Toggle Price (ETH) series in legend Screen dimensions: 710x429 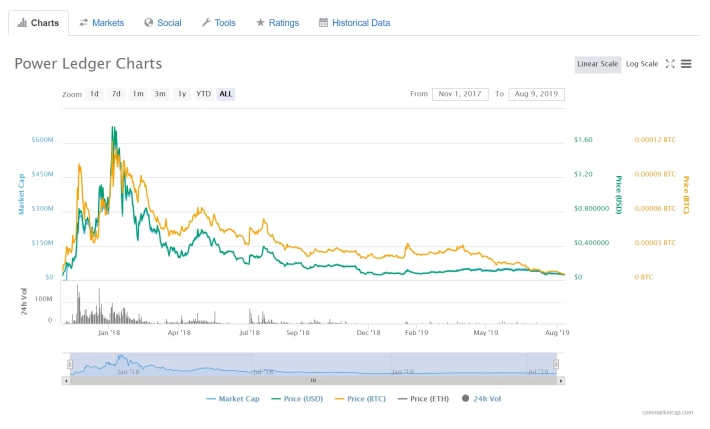coord(423,399)
